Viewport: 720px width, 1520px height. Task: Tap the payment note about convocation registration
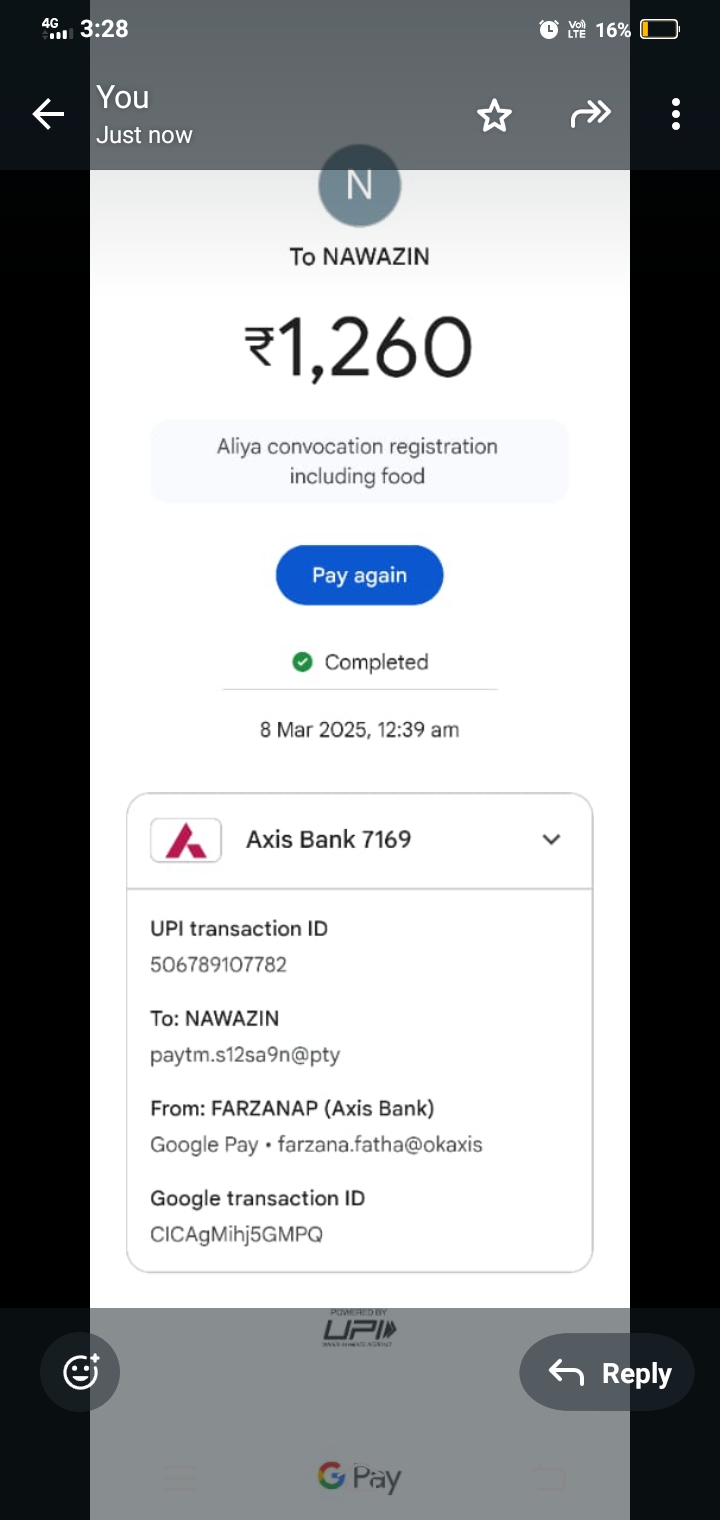coord(358,461)
